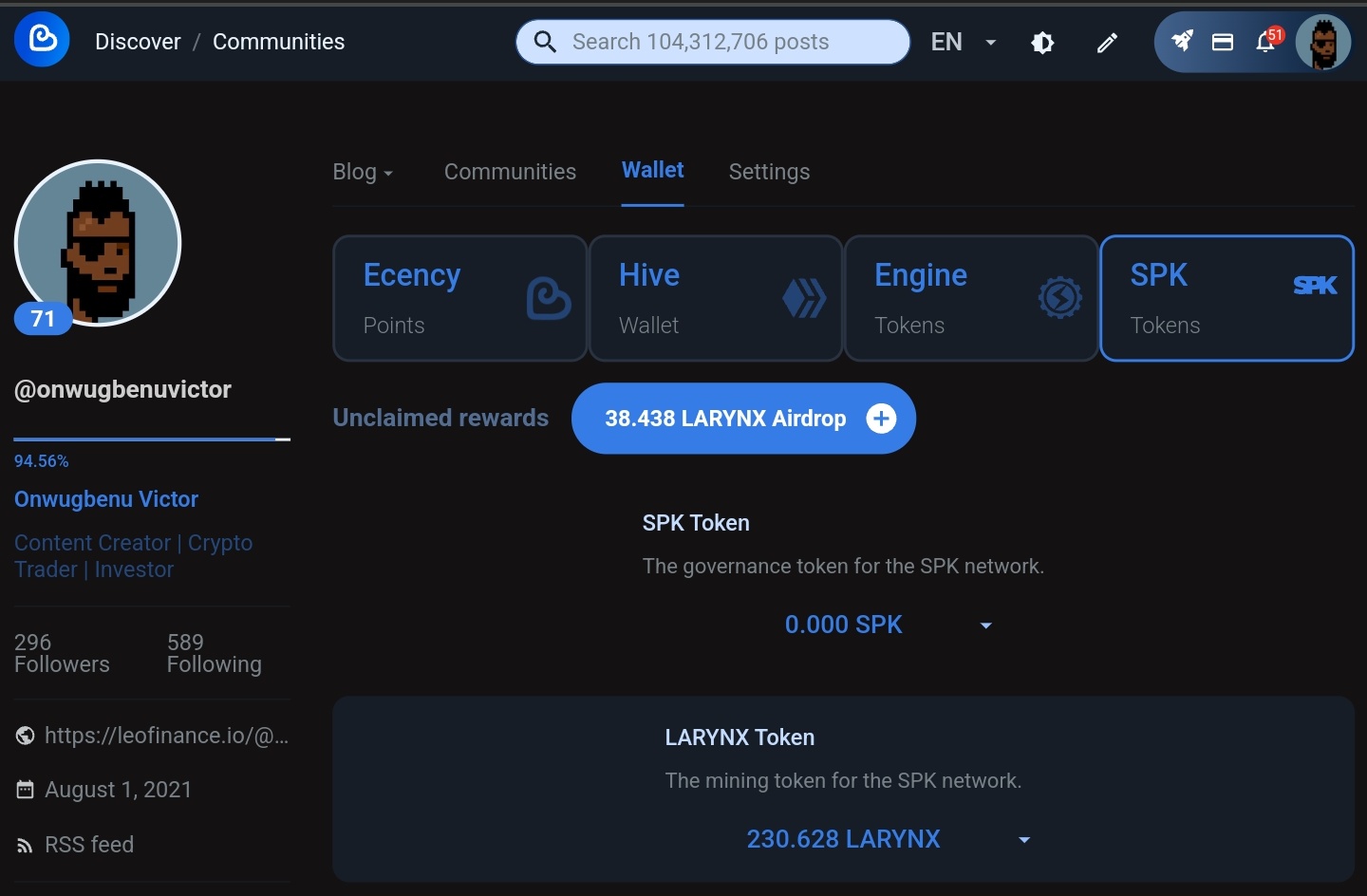Click the Unclaimed rewards label
Image resolution: width=1367 pixels, height=896 pixels.
[440, 418]
